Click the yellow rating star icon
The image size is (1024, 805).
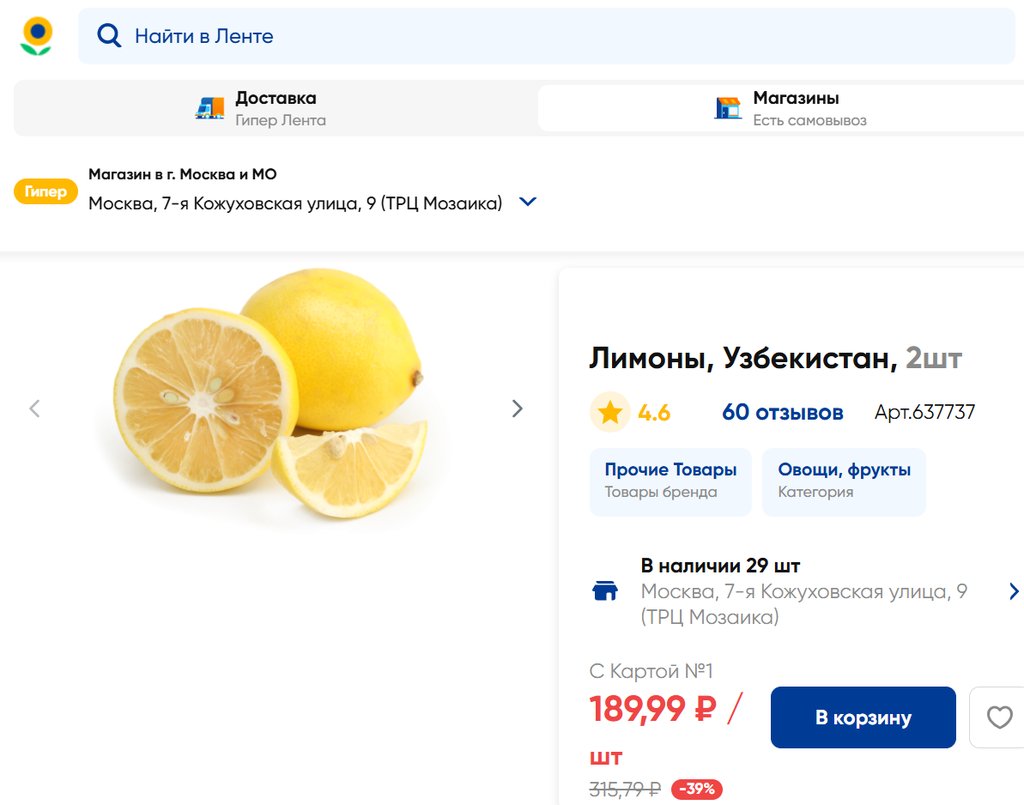click(x=610, y=412)
